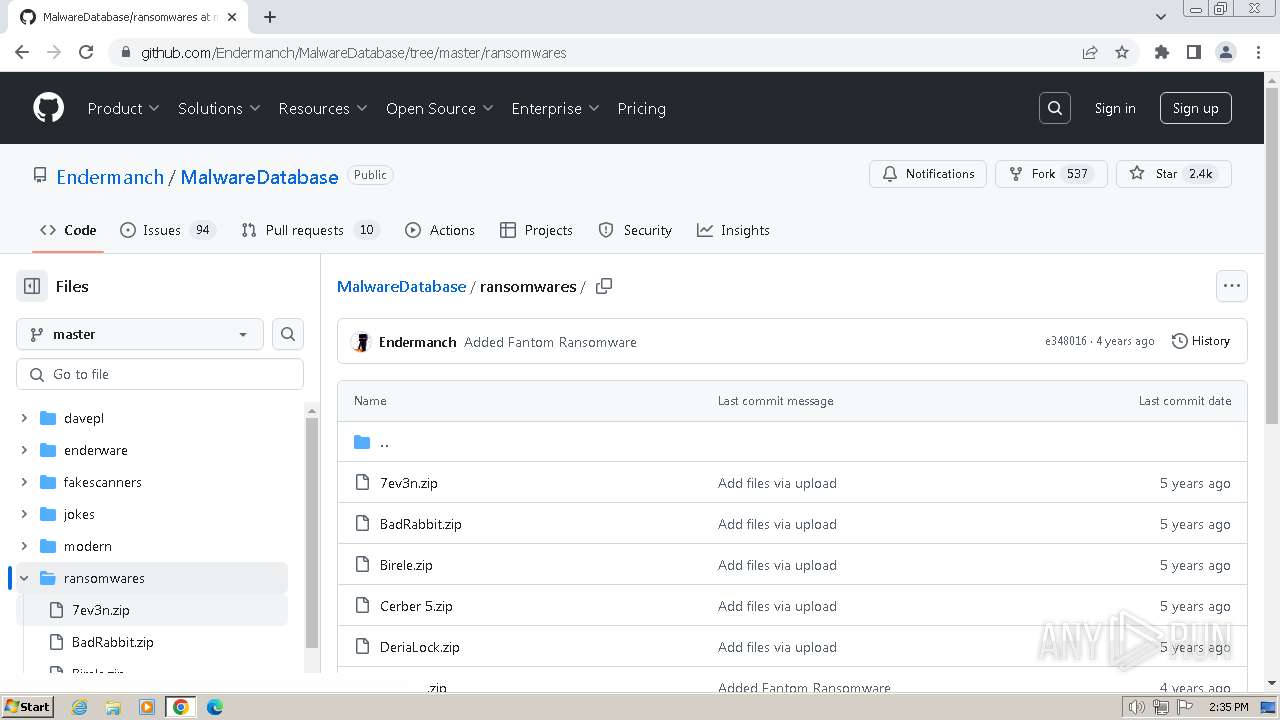Open the Pull requests tab
1280x720 pixels.
tap(311, 230)
